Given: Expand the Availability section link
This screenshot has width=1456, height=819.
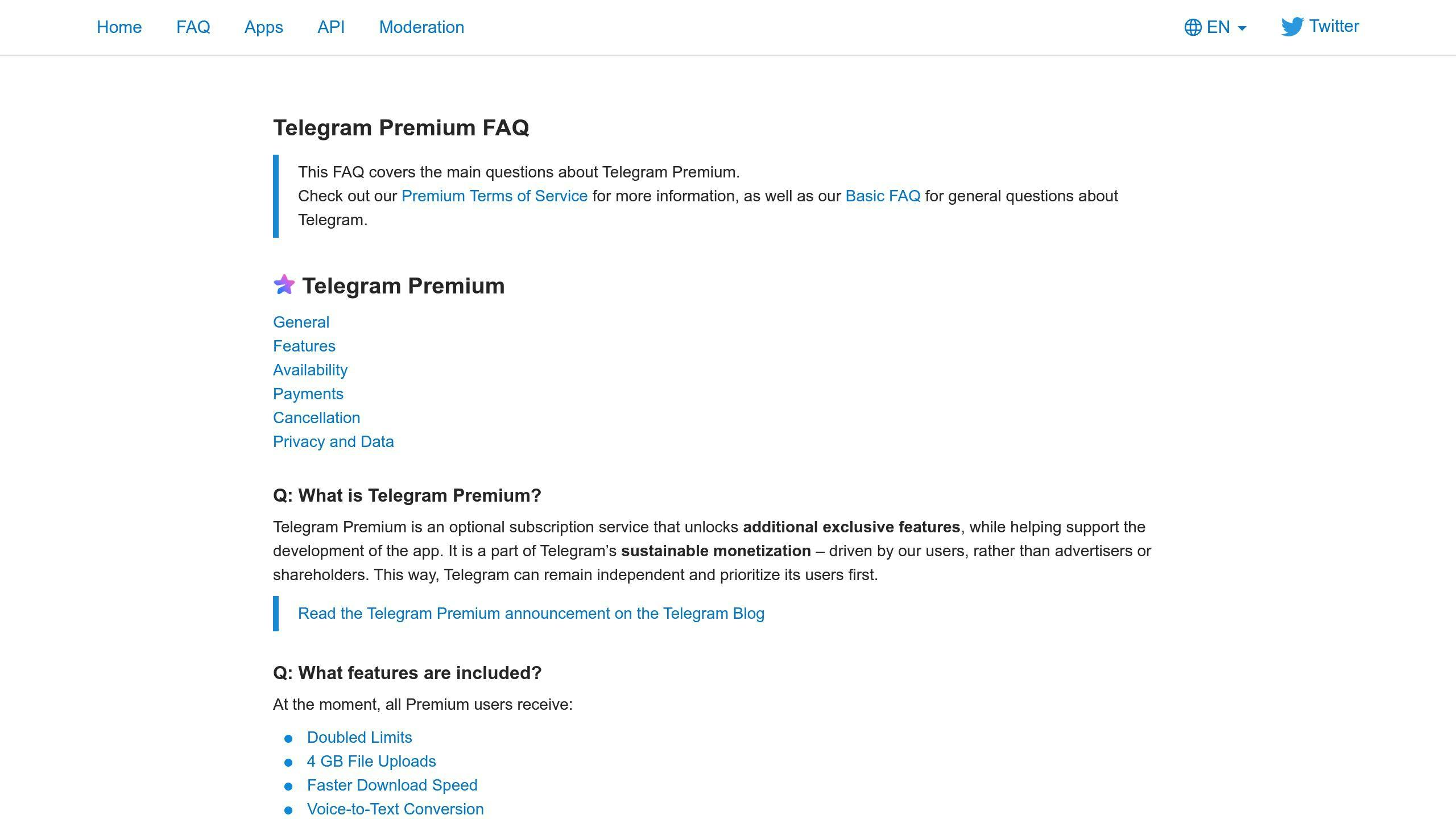Looking at the screenshot, I should [x=310, y=370].
